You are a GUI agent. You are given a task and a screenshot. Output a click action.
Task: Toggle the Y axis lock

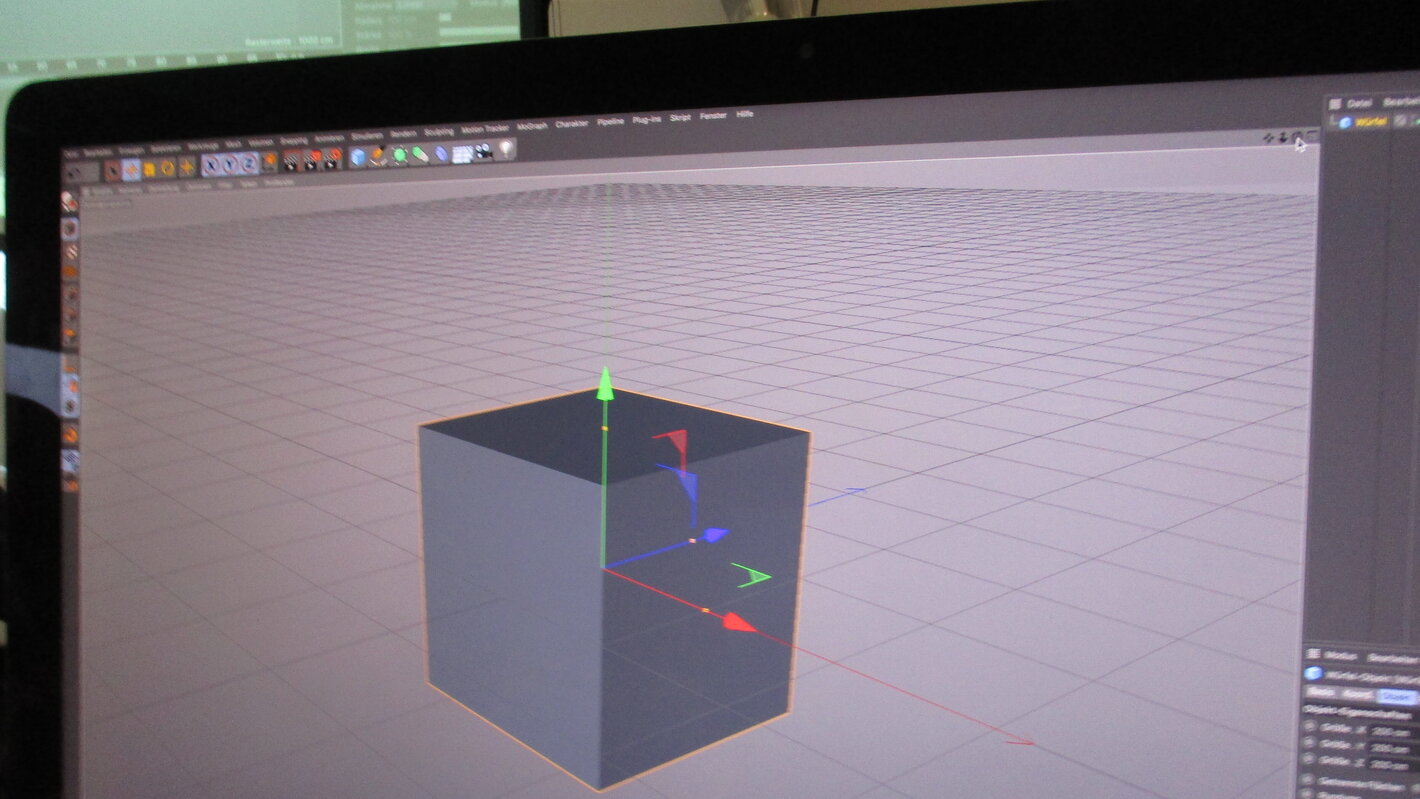coord(229,165)
